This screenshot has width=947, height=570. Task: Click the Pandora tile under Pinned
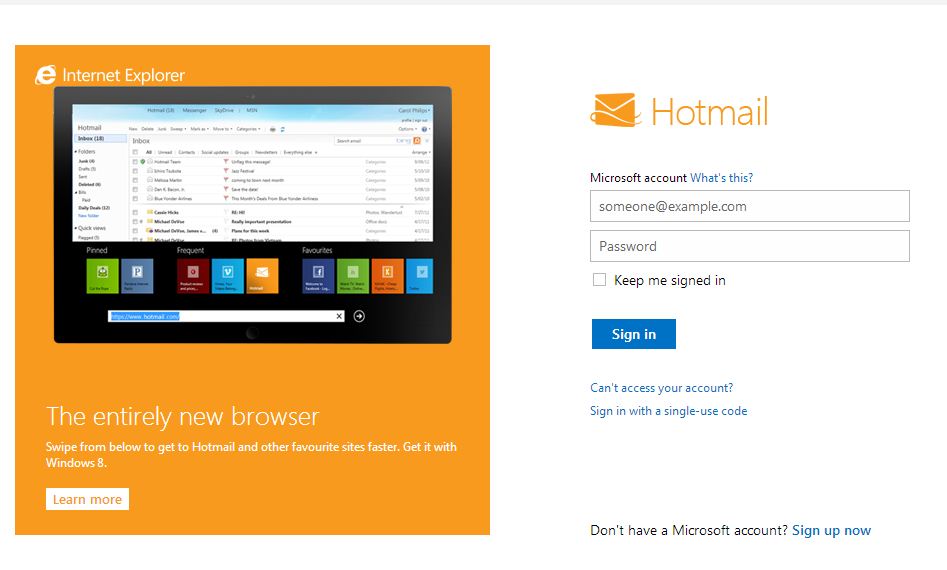[x=137, y=276]
